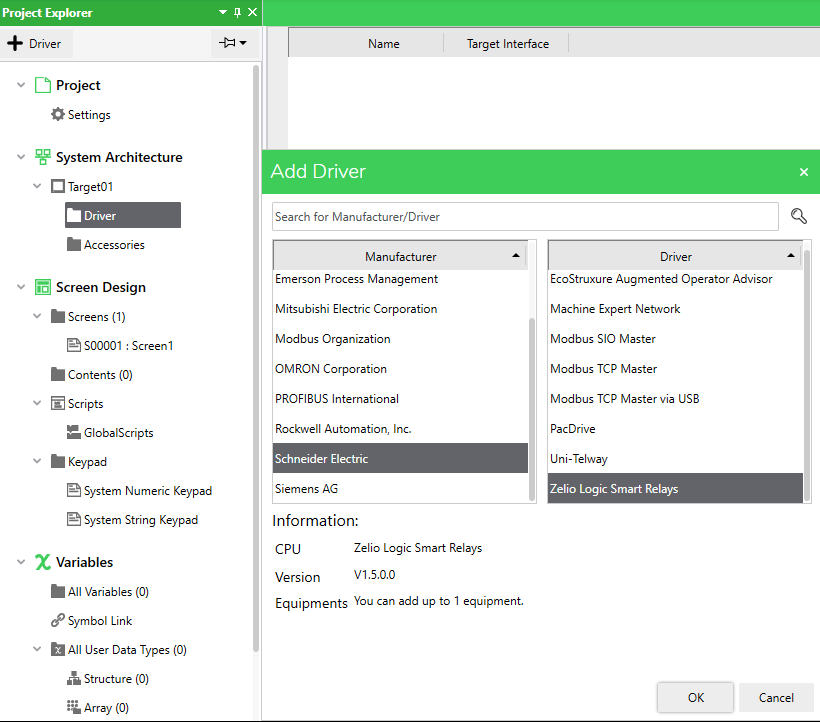Collapse the Variables node

point(21,562)
